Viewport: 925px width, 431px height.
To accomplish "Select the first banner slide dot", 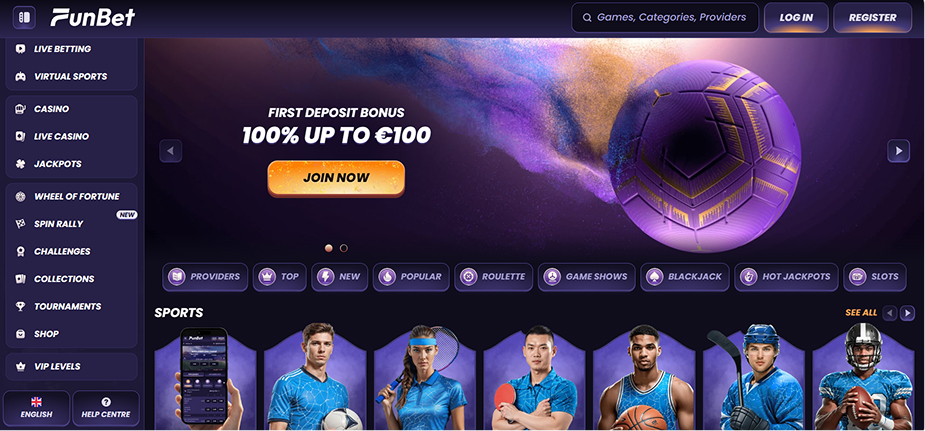I will click(x=329, y=248).
